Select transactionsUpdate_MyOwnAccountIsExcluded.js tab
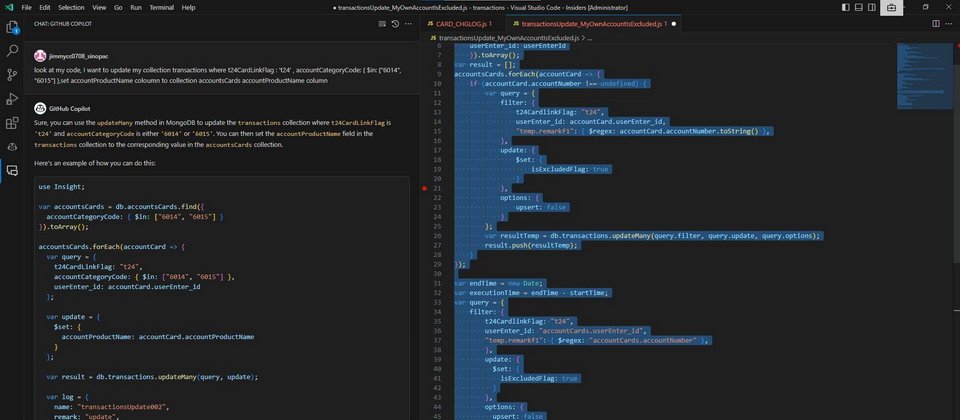Screen dimensions: 960x420 click(x=594, y=24)
